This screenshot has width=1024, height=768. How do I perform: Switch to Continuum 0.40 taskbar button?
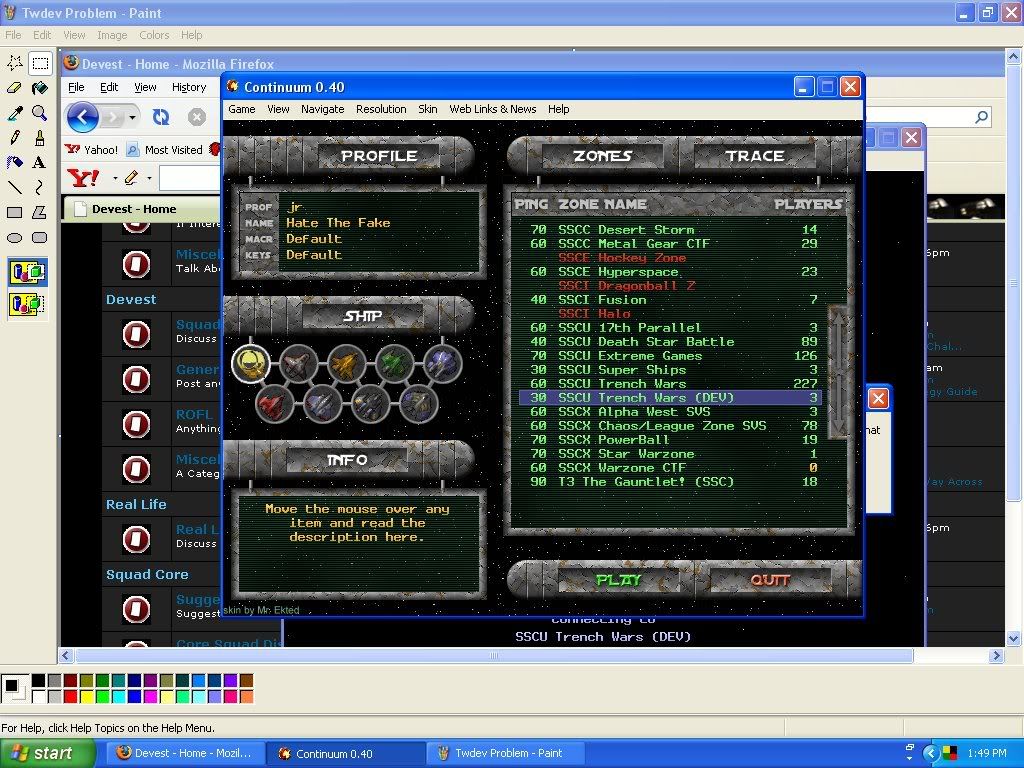[346, 754]
